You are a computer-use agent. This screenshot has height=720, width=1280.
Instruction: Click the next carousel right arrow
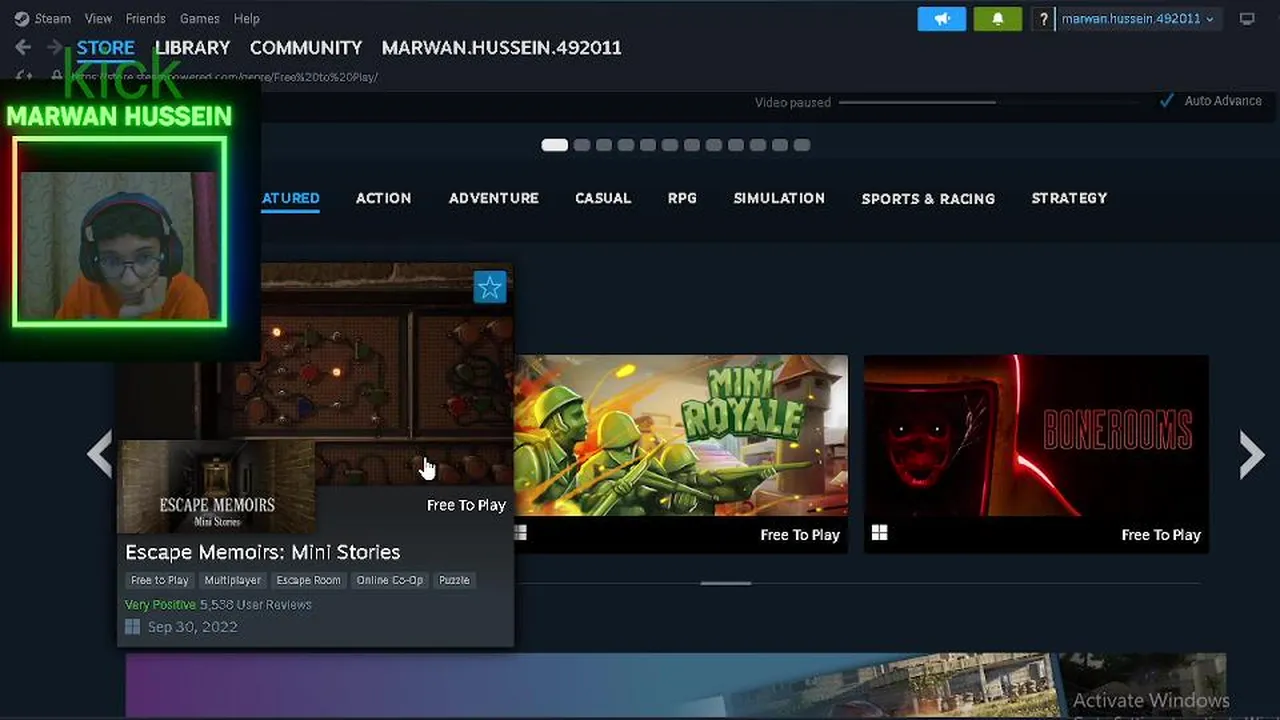pyautogui.click(x=1251, y=454)
